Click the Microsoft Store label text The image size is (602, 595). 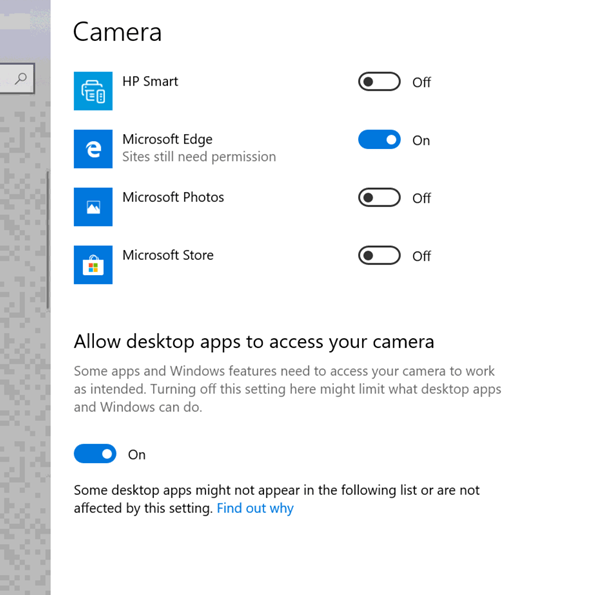pyautogui.click(x=168, y=255)
